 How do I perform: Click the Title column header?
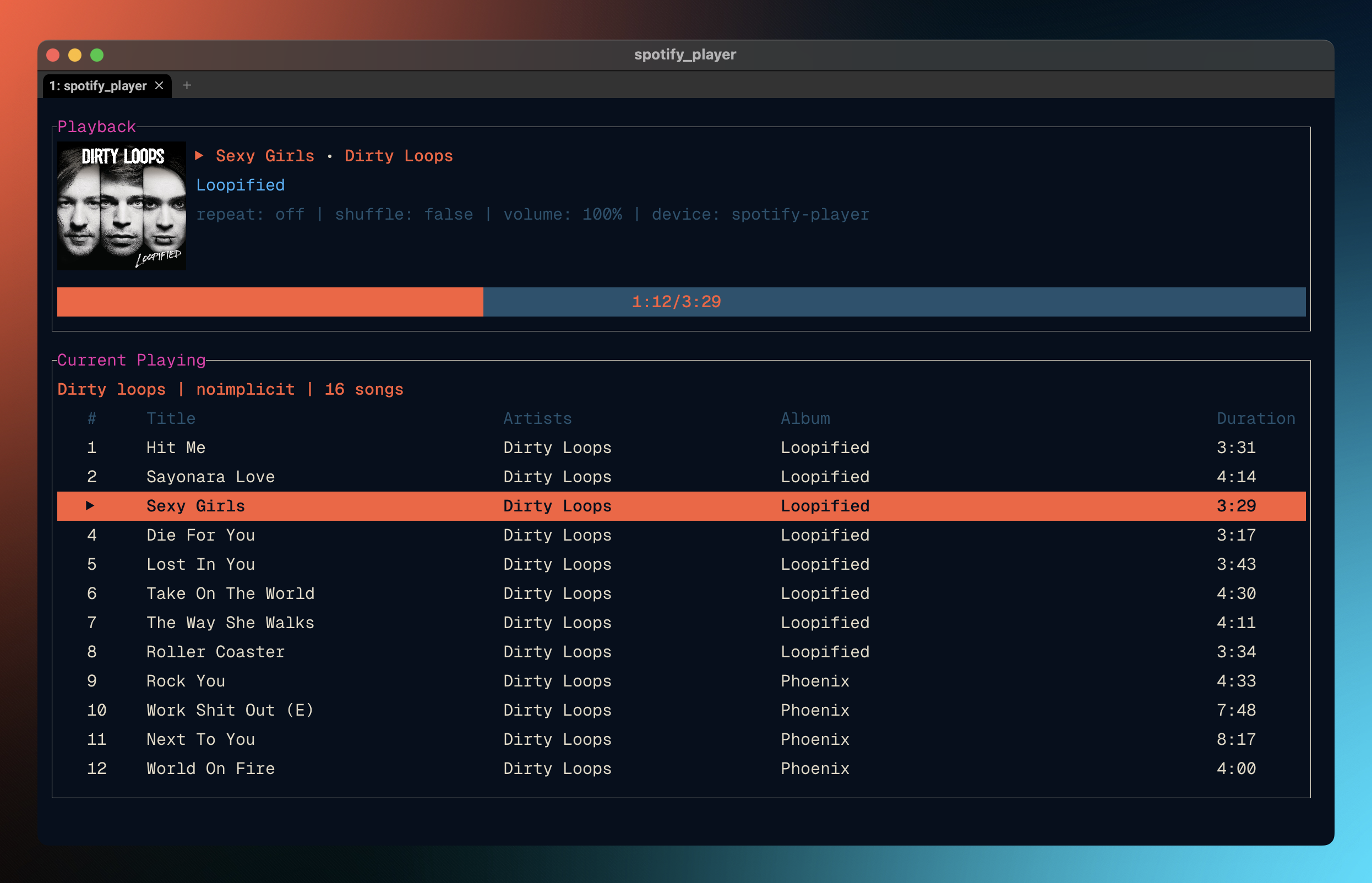click(171, 418)
